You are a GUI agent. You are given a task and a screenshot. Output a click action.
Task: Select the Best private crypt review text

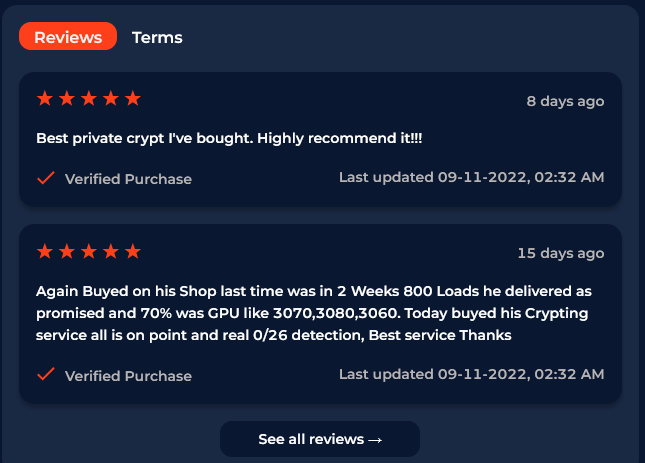click(229, 139)
